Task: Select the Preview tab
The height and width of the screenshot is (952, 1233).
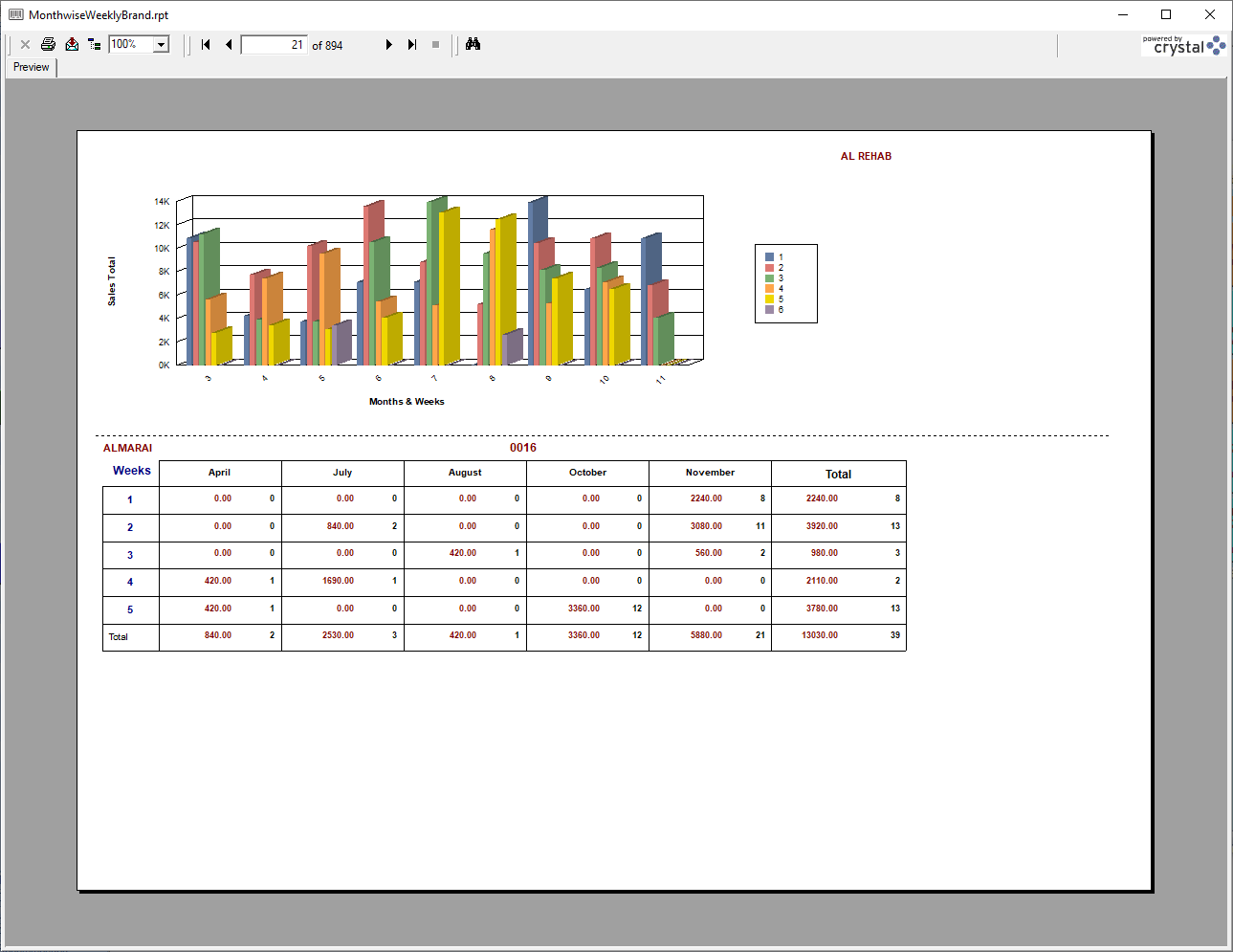Action: tap(32, 67)
